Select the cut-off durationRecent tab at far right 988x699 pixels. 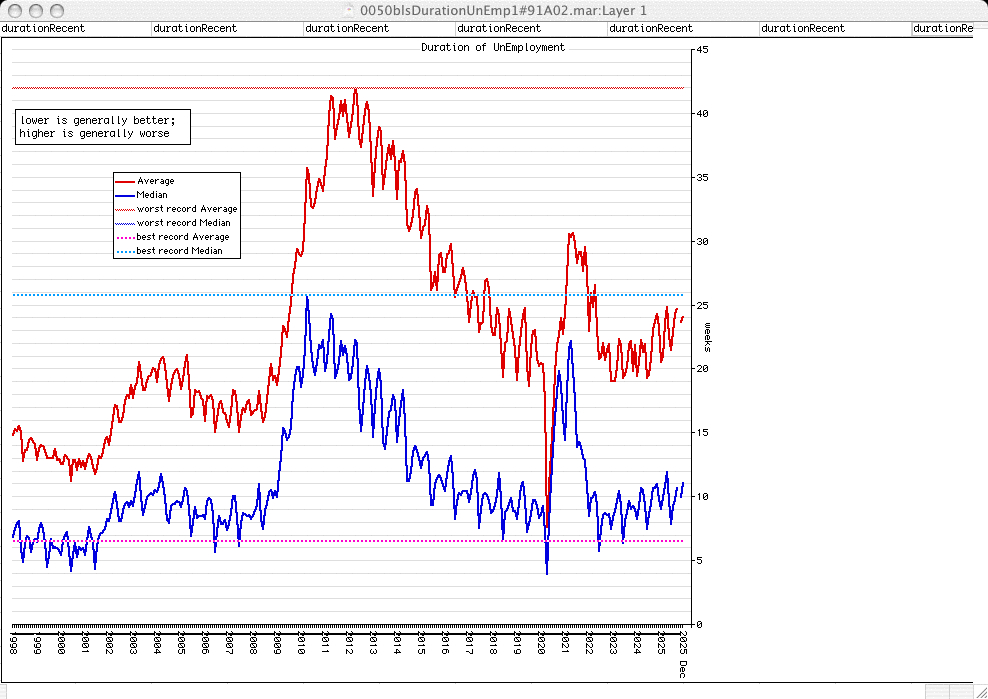pos(941,28)
